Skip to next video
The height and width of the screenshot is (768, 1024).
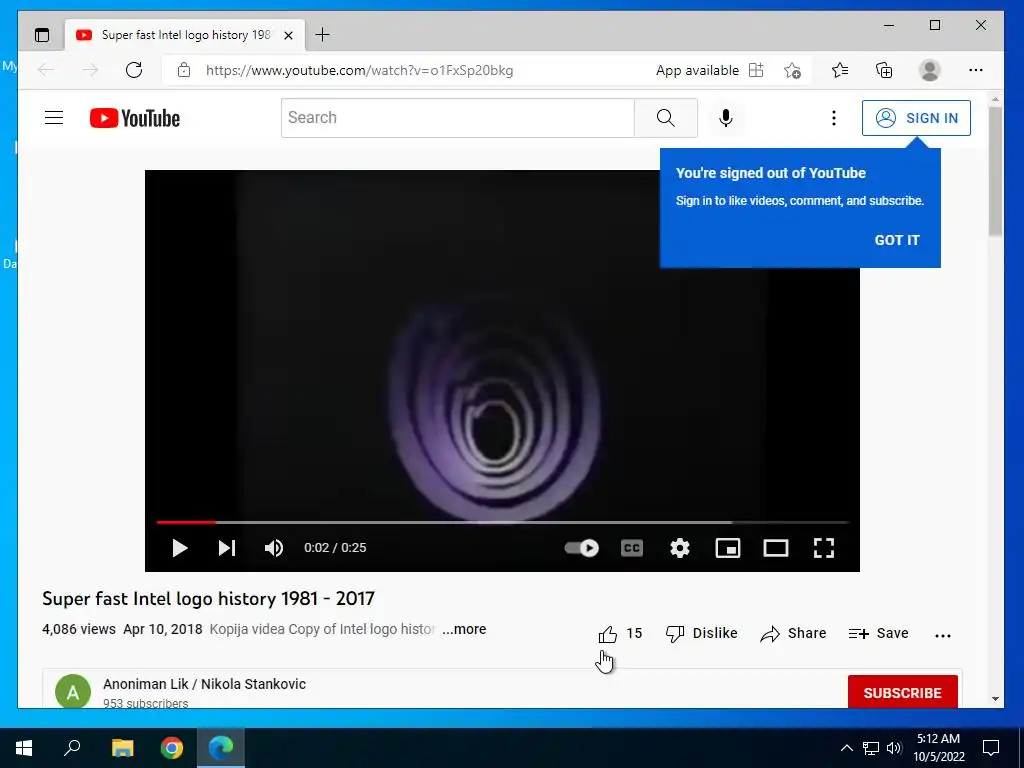point(227,548)
